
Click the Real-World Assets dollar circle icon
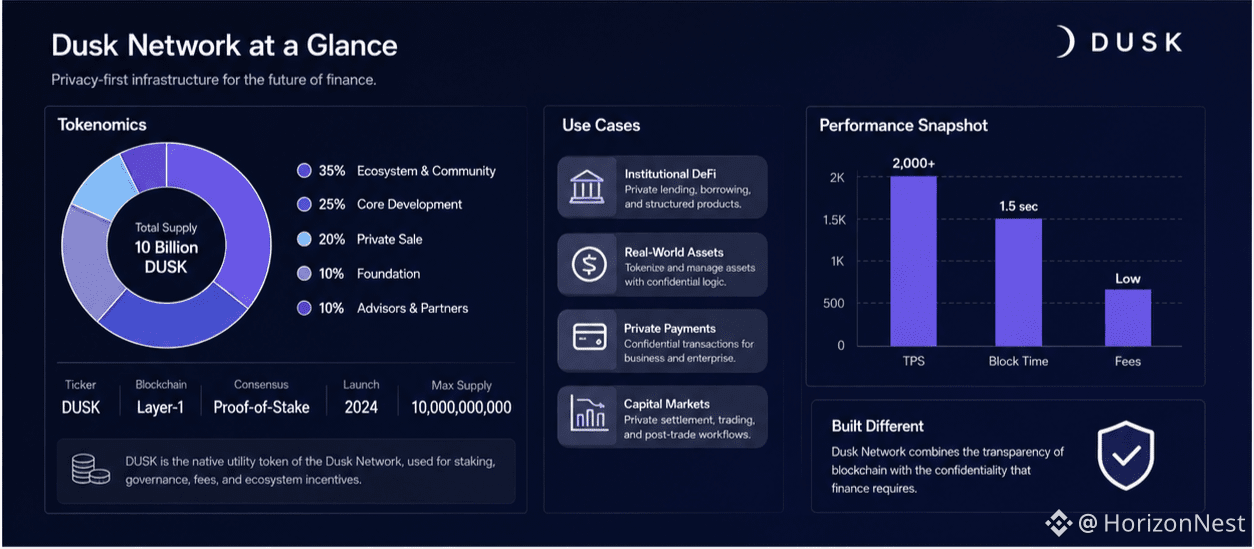(x=588, y=264)
